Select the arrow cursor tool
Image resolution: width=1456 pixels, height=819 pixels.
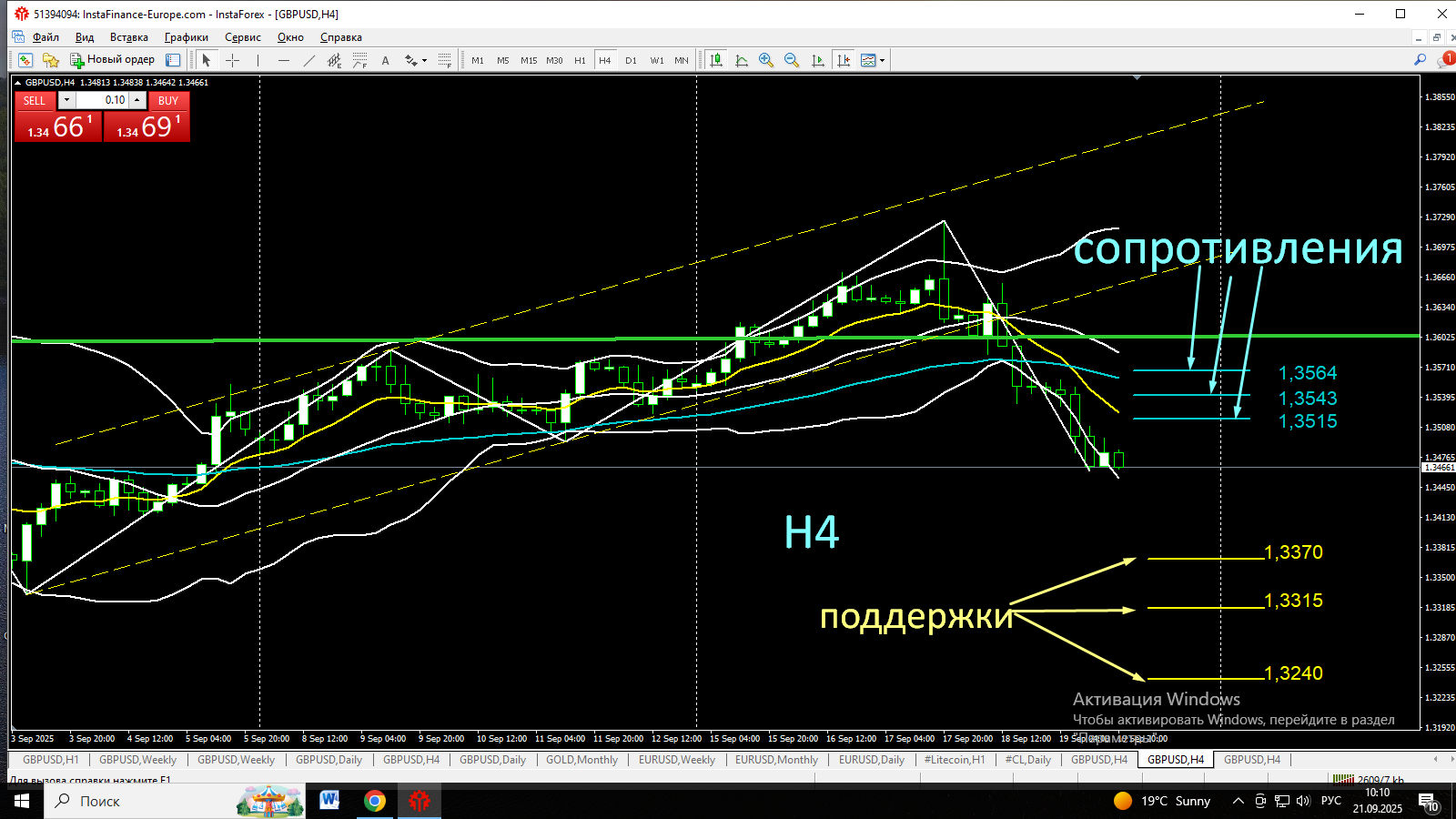(207, 60)
